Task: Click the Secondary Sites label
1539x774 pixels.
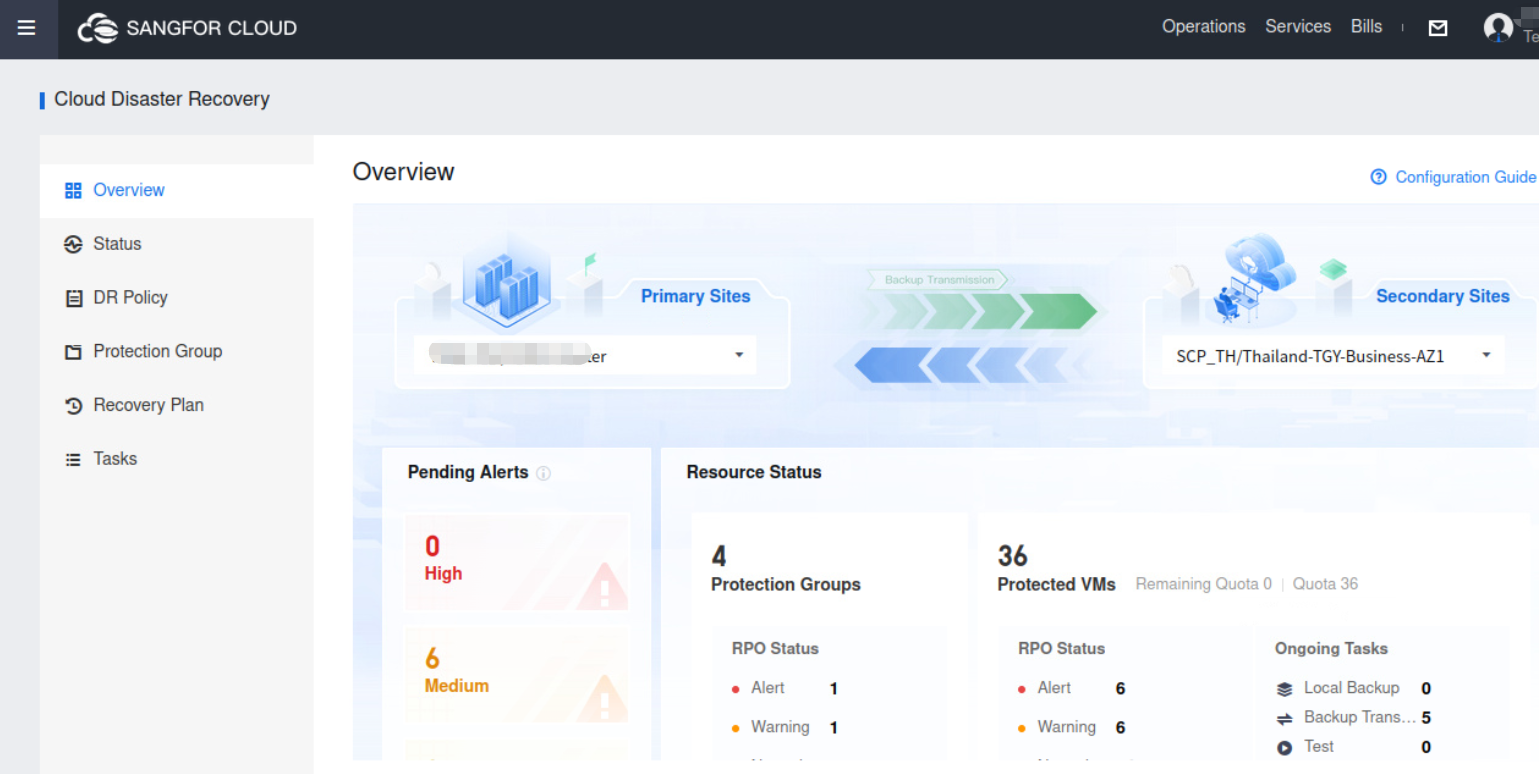Action: pos(1442,296)
